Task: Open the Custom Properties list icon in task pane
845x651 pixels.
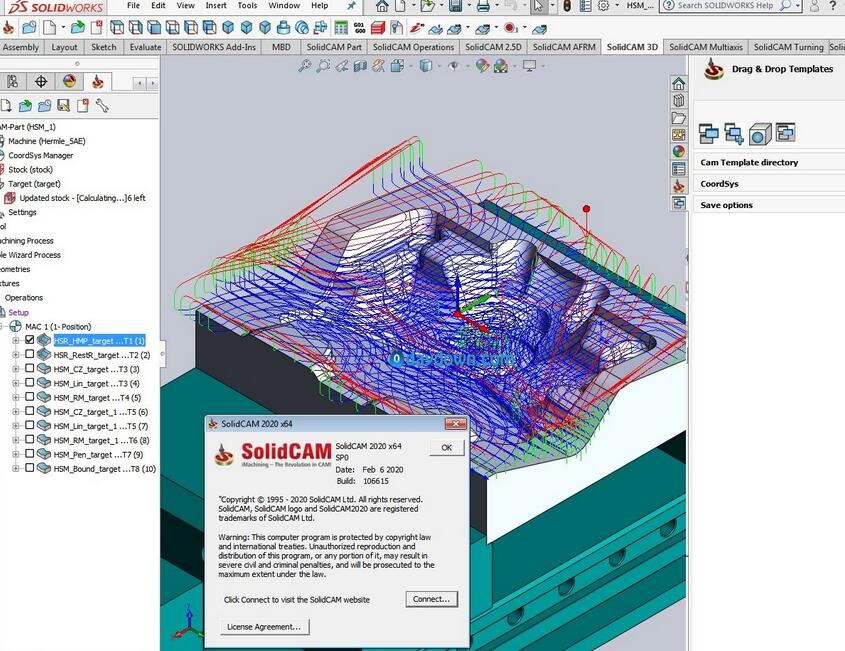Action: (678, 169)
